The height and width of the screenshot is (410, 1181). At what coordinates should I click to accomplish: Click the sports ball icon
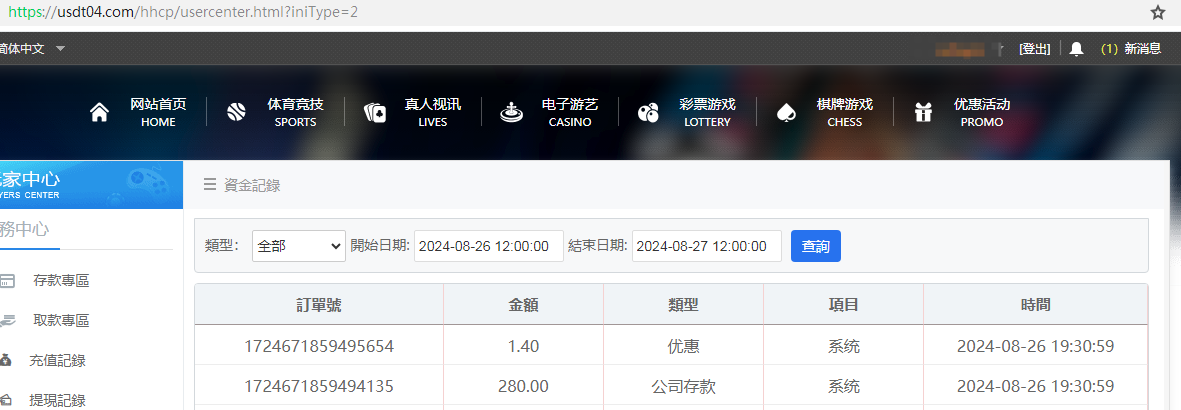[x=236, y=112]
